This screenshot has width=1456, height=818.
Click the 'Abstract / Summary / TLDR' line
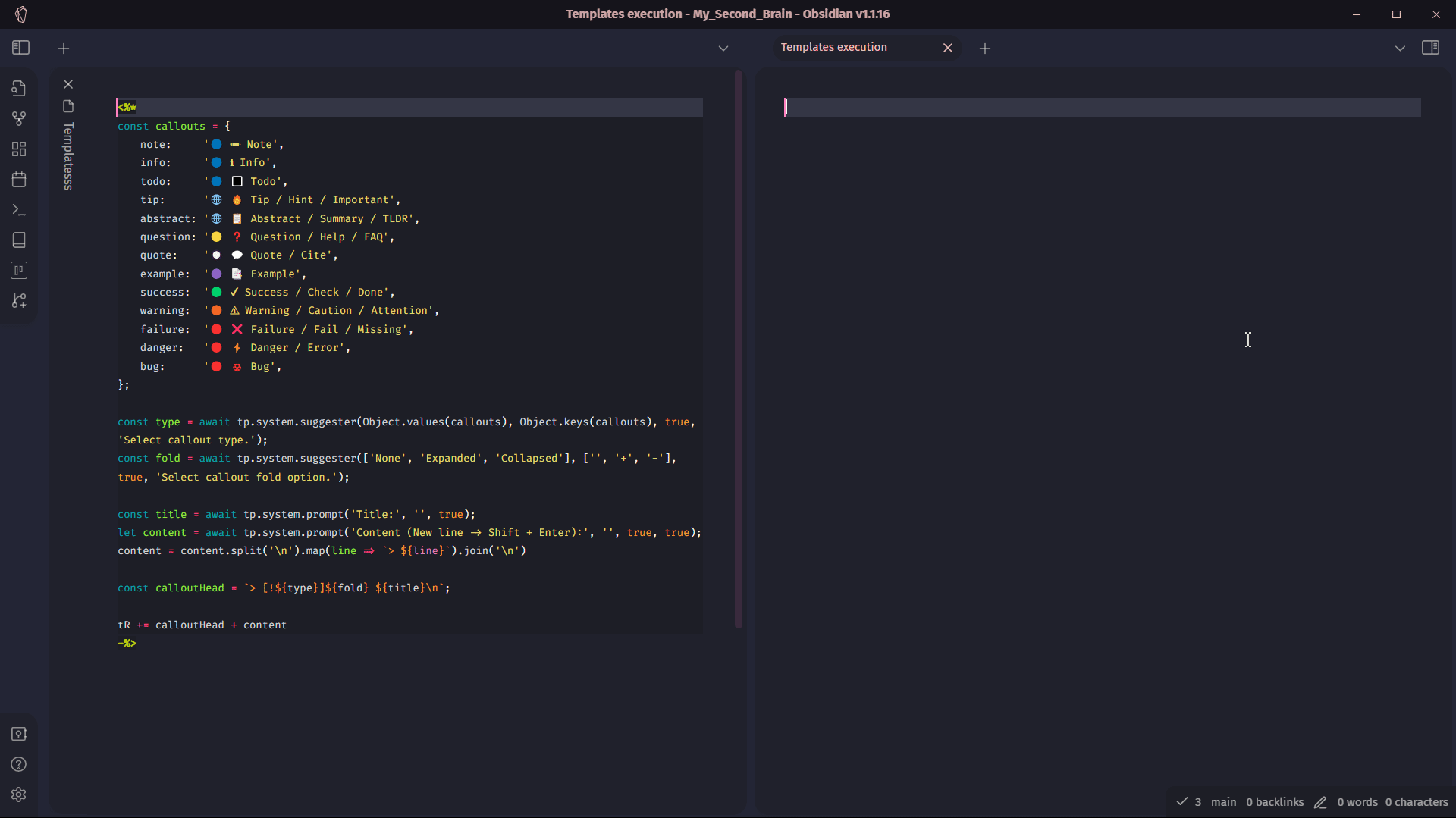click(x=279, y=218)
